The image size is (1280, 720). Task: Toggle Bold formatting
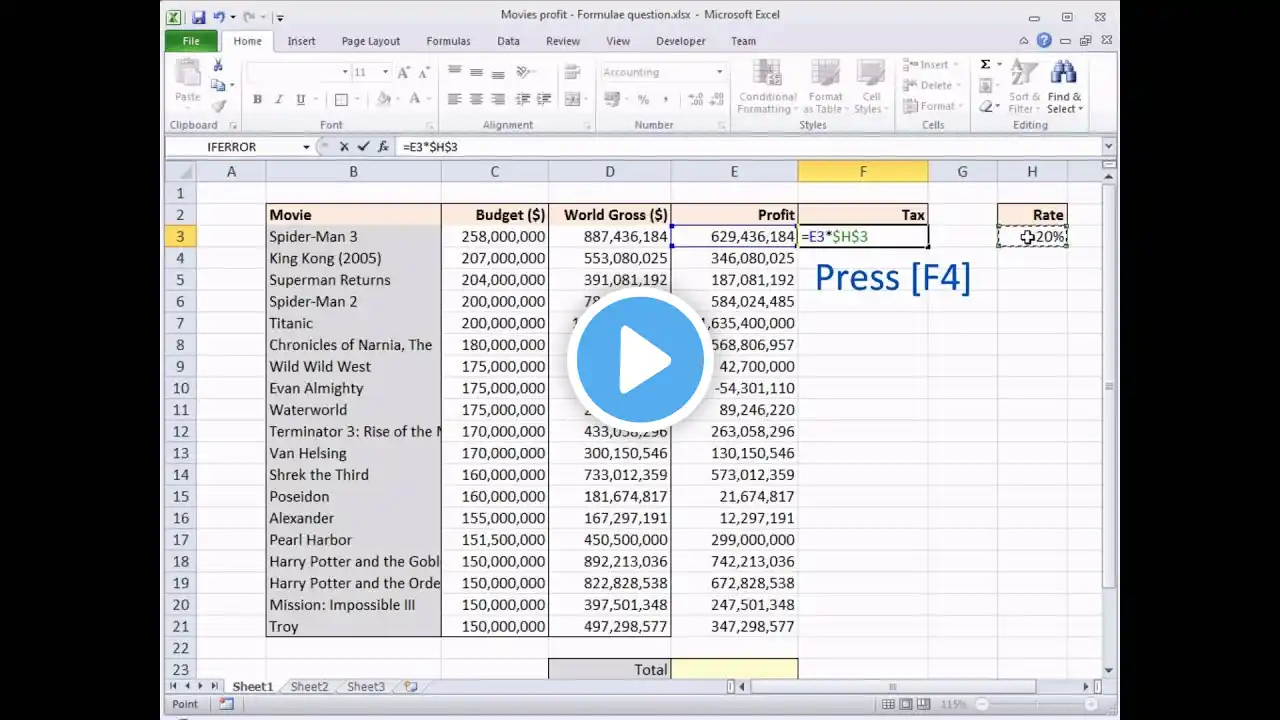(x=258, y=99)
